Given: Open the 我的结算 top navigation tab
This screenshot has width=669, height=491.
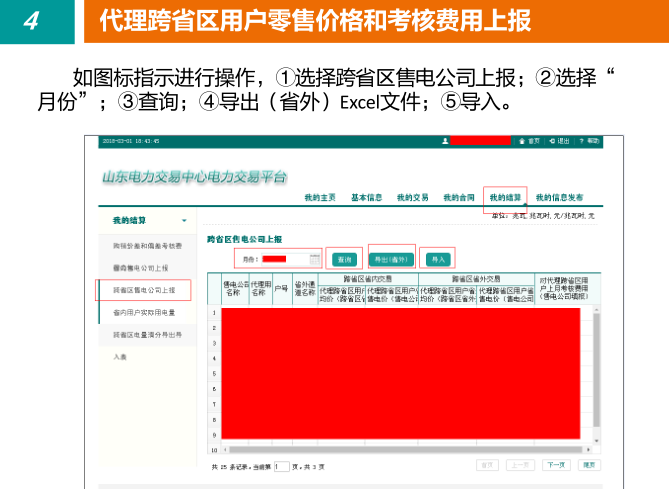Looking at the screenshot, I should [x=505, y=197].
